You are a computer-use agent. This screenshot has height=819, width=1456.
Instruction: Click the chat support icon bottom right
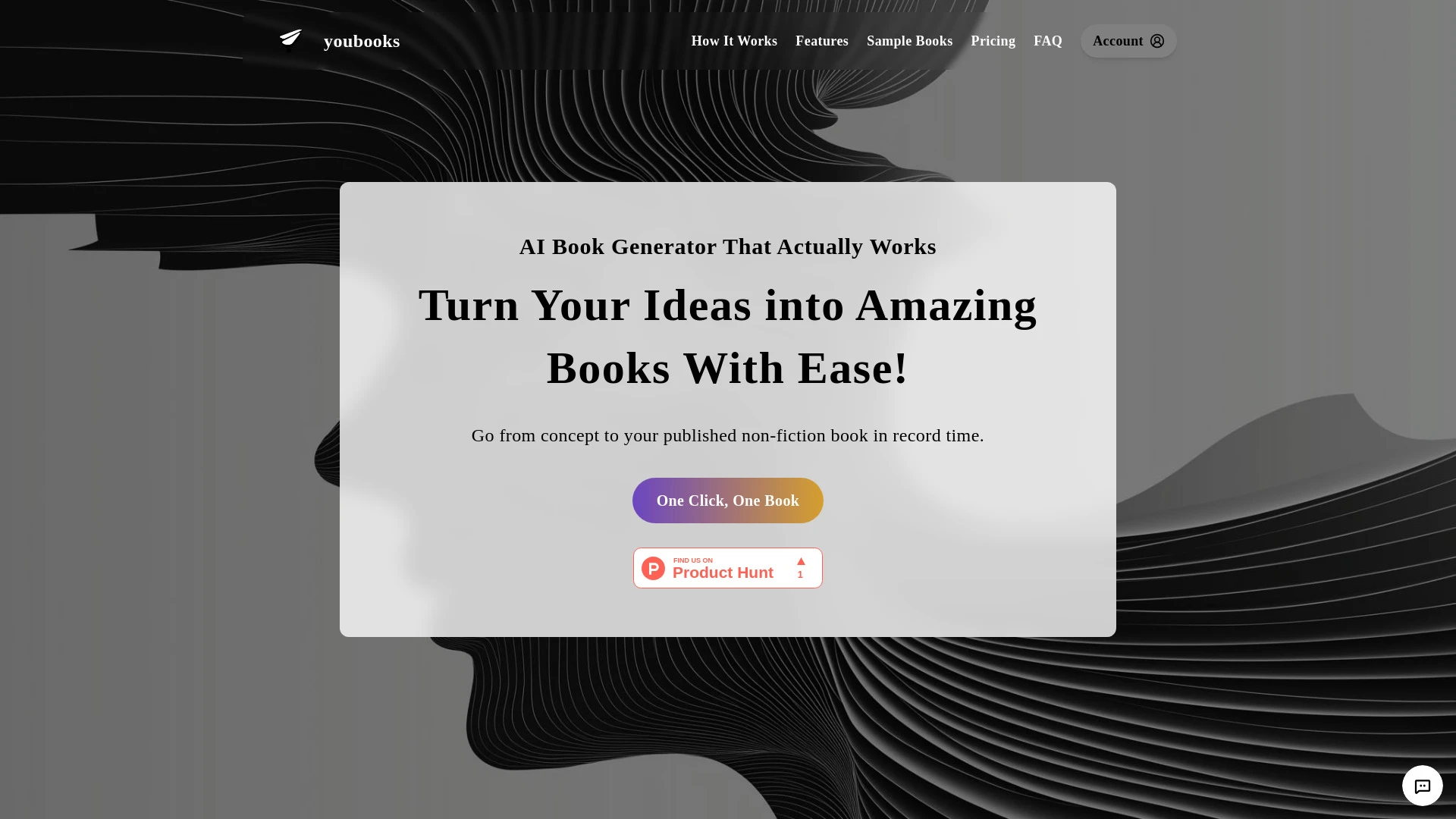pyautogui.click(x=1422, y=785)
